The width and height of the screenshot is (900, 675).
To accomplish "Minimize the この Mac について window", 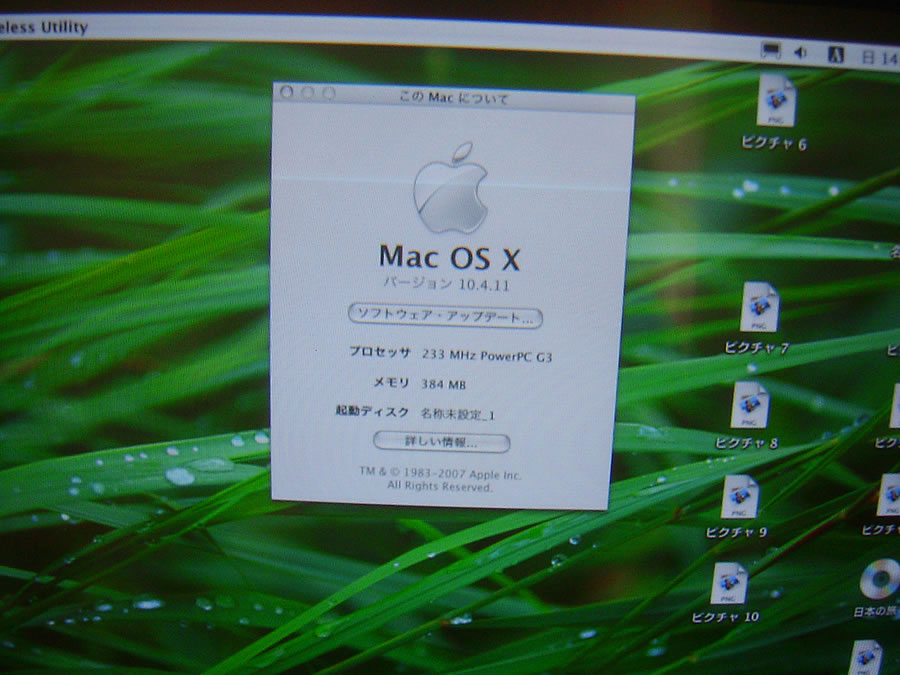I will point(308,92).
